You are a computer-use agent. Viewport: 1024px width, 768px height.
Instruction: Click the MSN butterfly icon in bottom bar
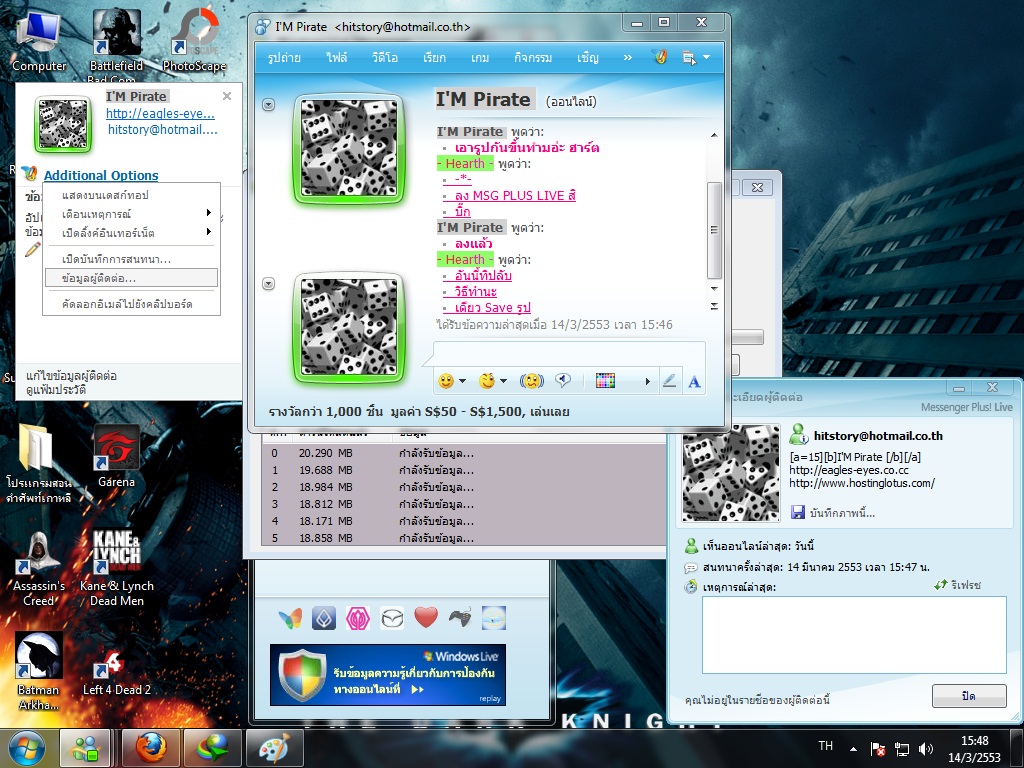tap(290, 618)
